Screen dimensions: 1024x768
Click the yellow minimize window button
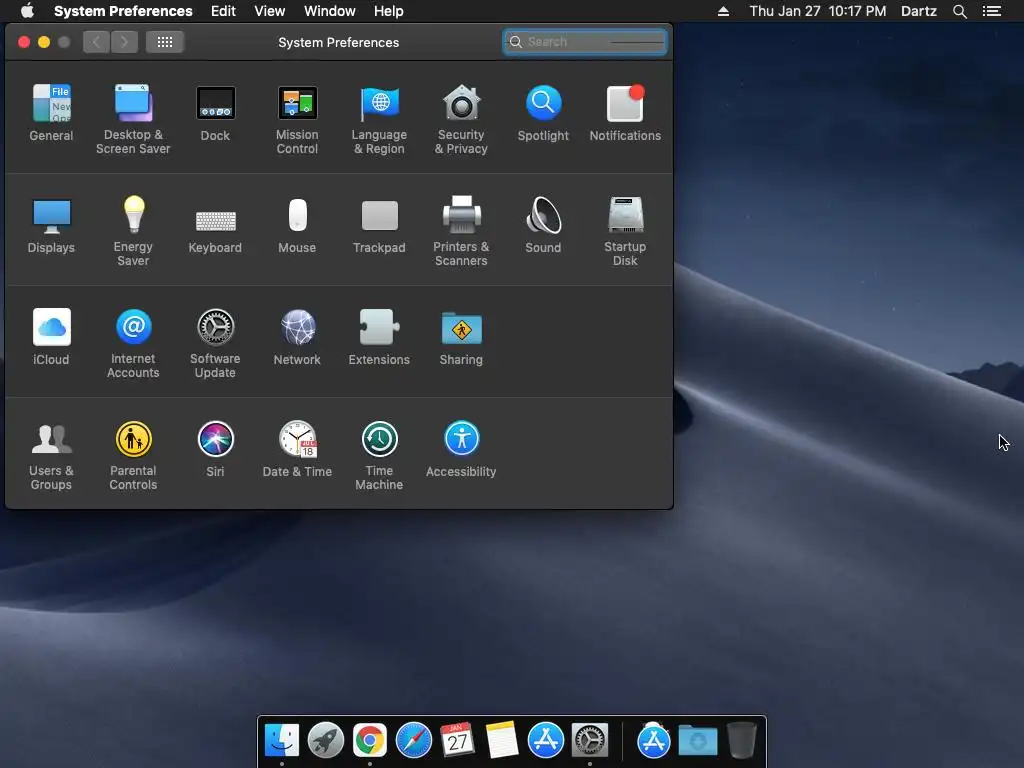(x=44, y=42)
